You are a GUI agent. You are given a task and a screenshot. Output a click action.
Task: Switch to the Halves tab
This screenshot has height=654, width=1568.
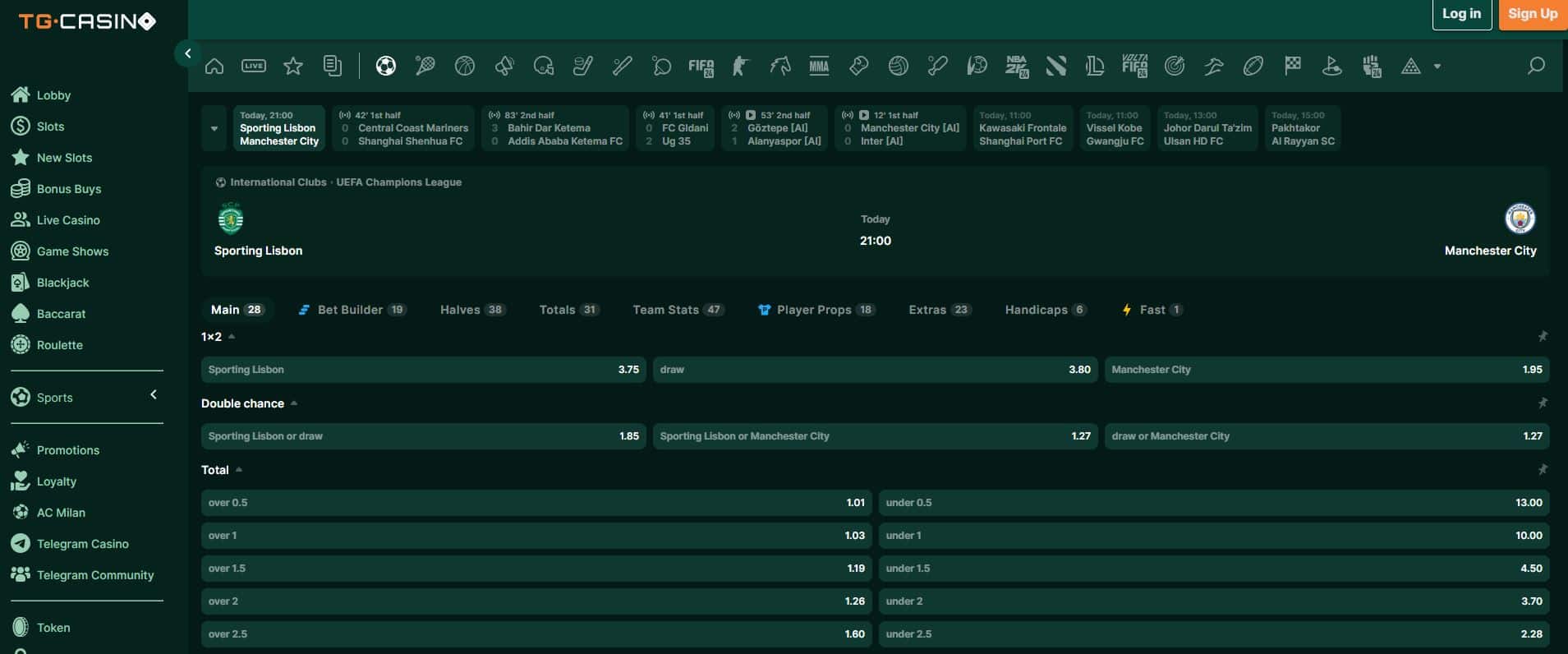pyautogui.click(x=472, y=310)
